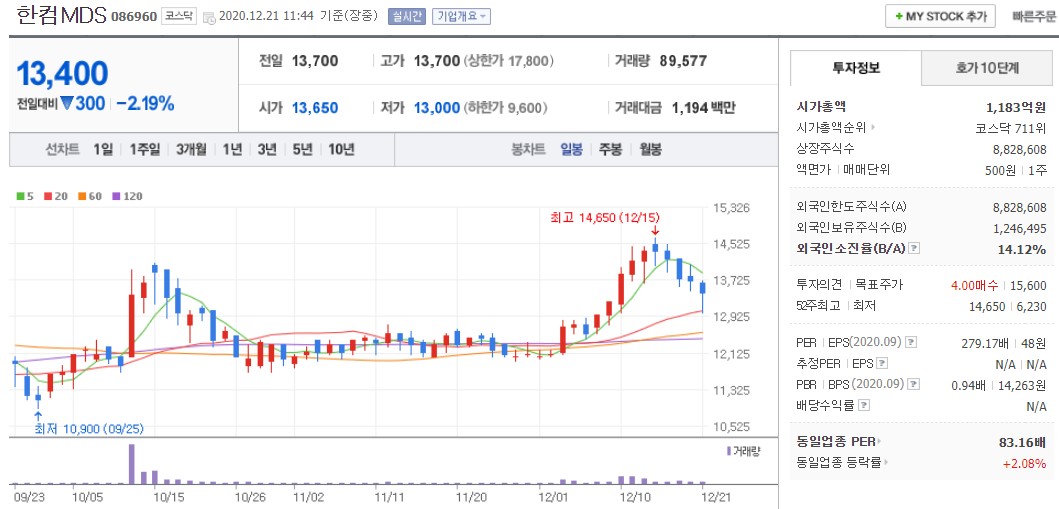This screenshot has width=1059, height=509.
Task: Click the 52주최고 14,650 value
Action: coord(986,306)
